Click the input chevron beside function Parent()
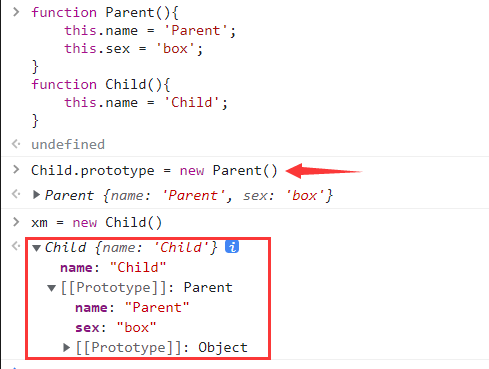The height and width of the screenshot is (369, 489). point(16,12)
